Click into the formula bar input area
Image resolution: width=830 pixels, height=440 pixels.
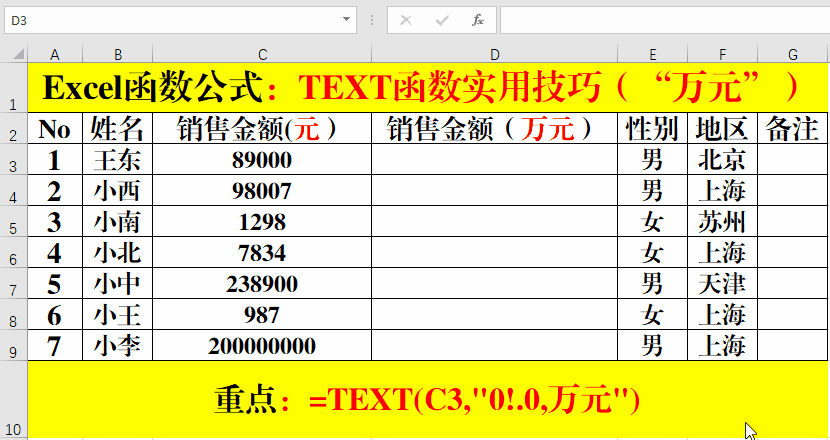[x=665, y=20]
